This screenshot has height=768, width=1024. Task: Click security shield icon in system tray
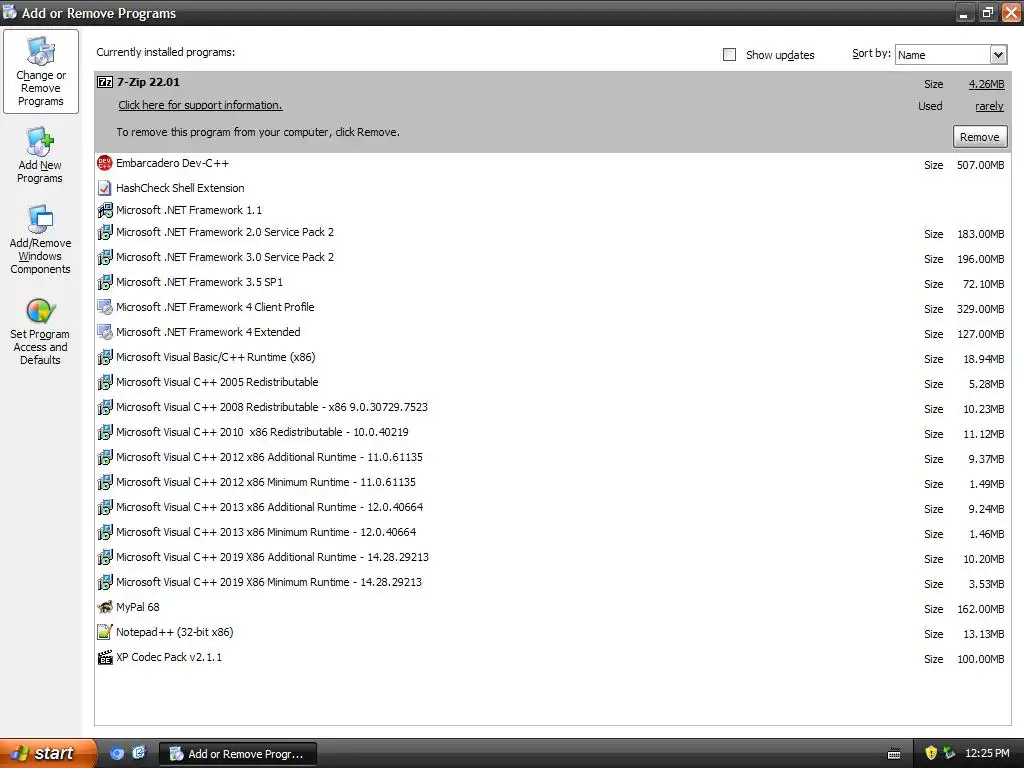(x=931, y=753)
